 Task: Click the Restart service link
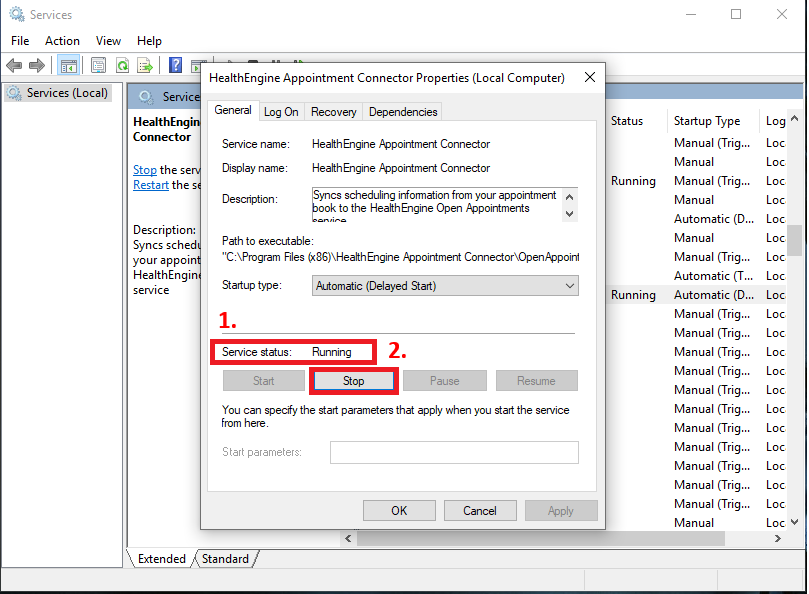[150, 185]
